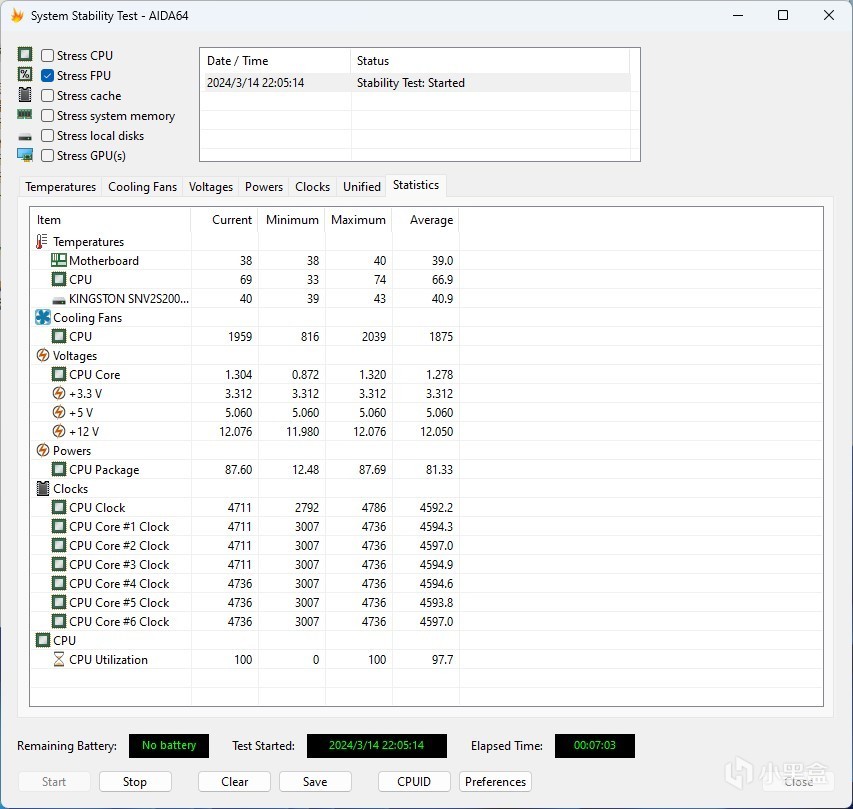Click the CPU Utilization hourglass icon
The height and width of the screenshot is (809, 853).
click(58, 660)
